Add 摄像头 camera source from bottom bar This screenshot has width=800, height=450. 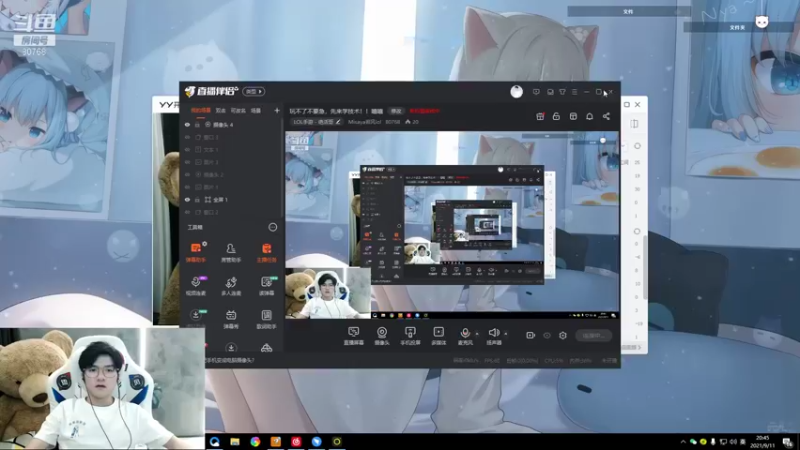pyautogui.click(x=382, y=336)
